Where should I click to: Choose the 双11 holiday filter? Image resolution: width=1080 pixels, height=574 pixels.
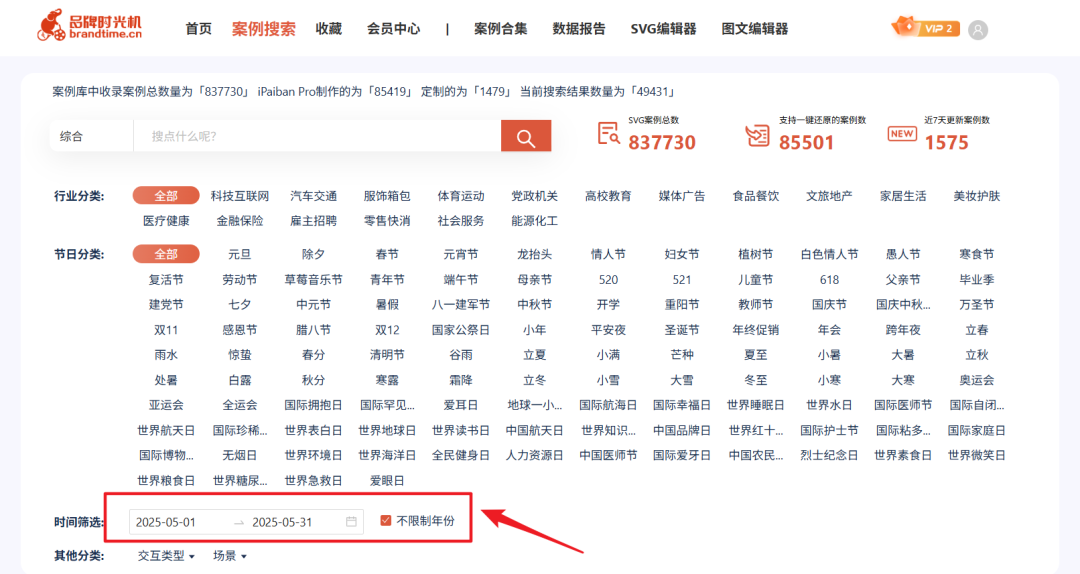[x=166, y=330]
